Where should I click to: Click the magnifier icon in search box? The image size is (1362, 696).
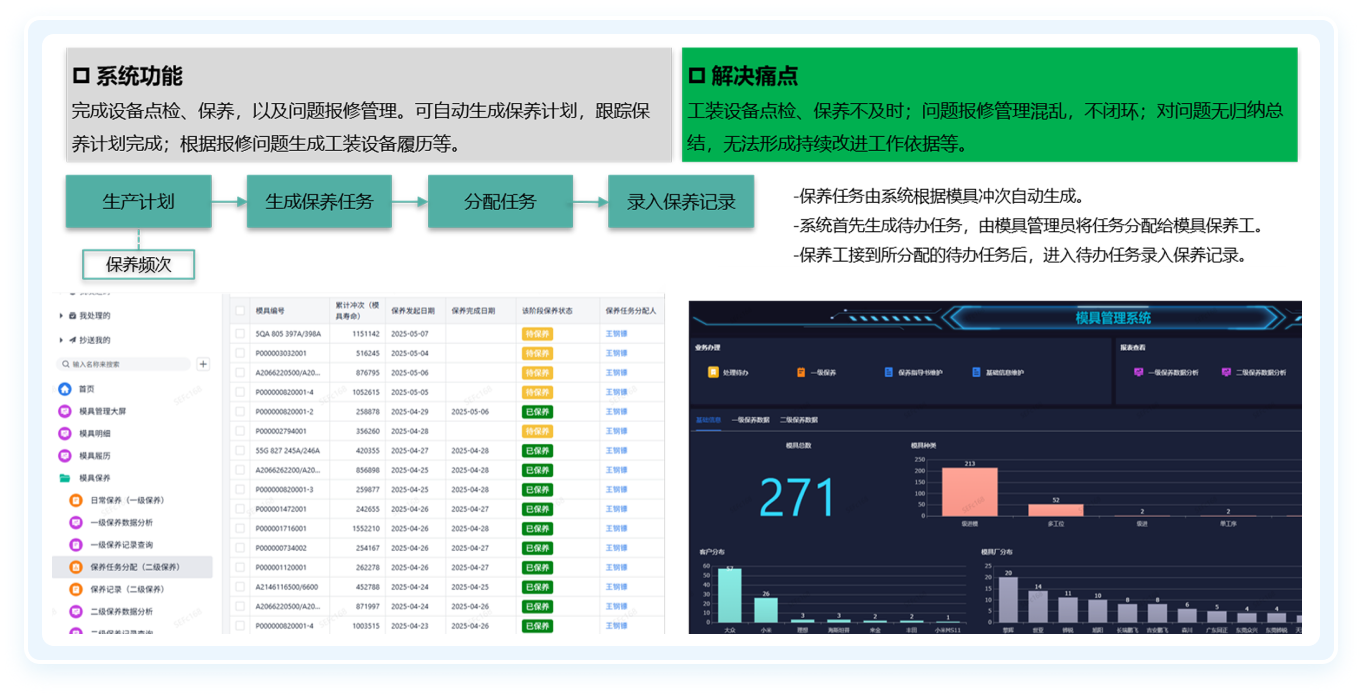tap(67, 364)
